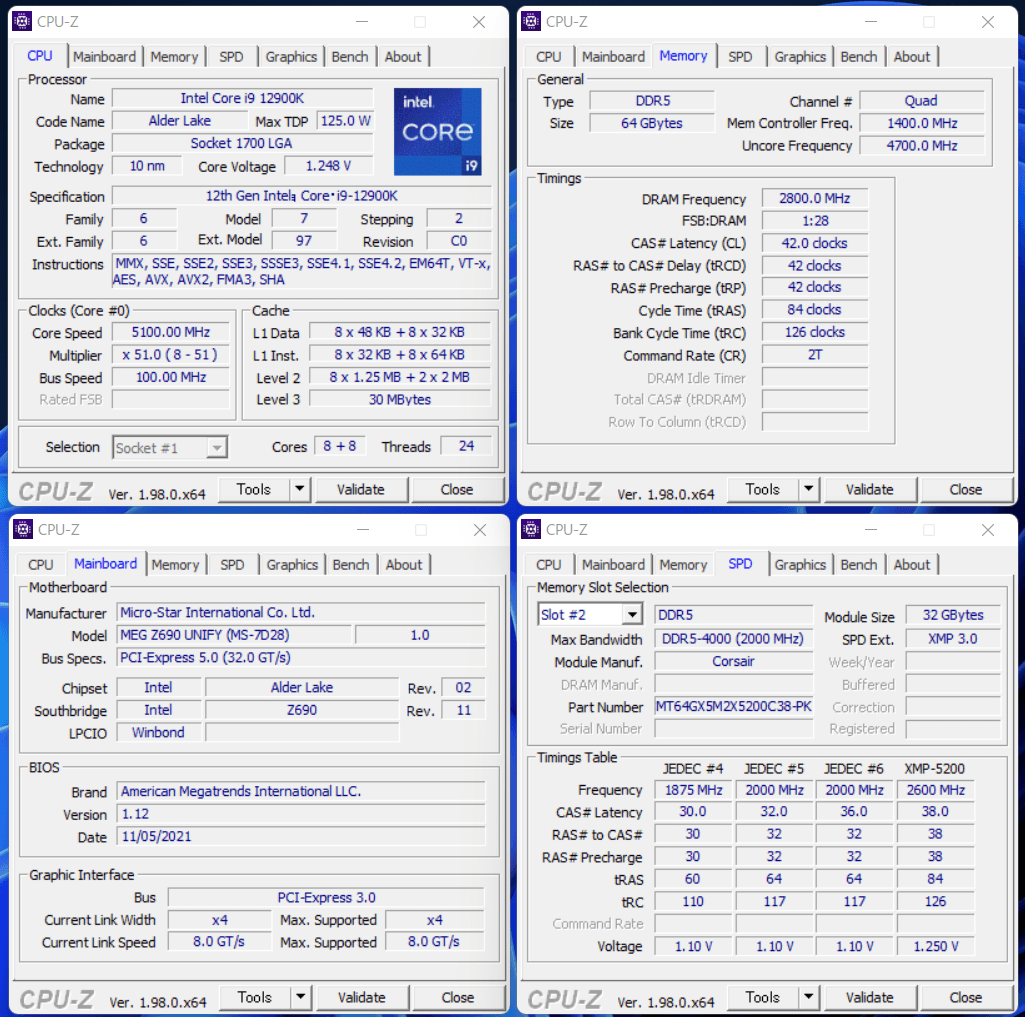Select the Graphics tab in the Memory-tab window

coord(800,56)
